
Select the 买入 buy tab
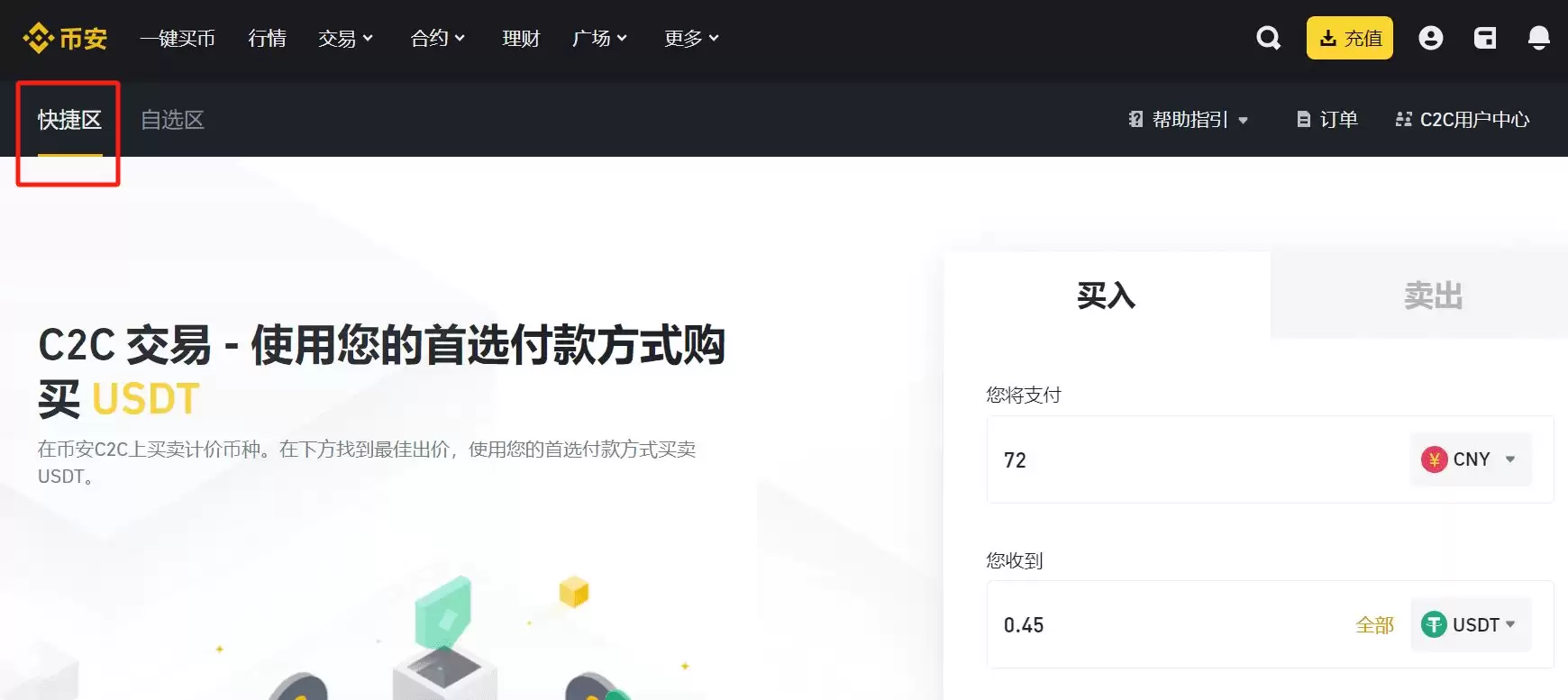click(x=1107, y=295)
